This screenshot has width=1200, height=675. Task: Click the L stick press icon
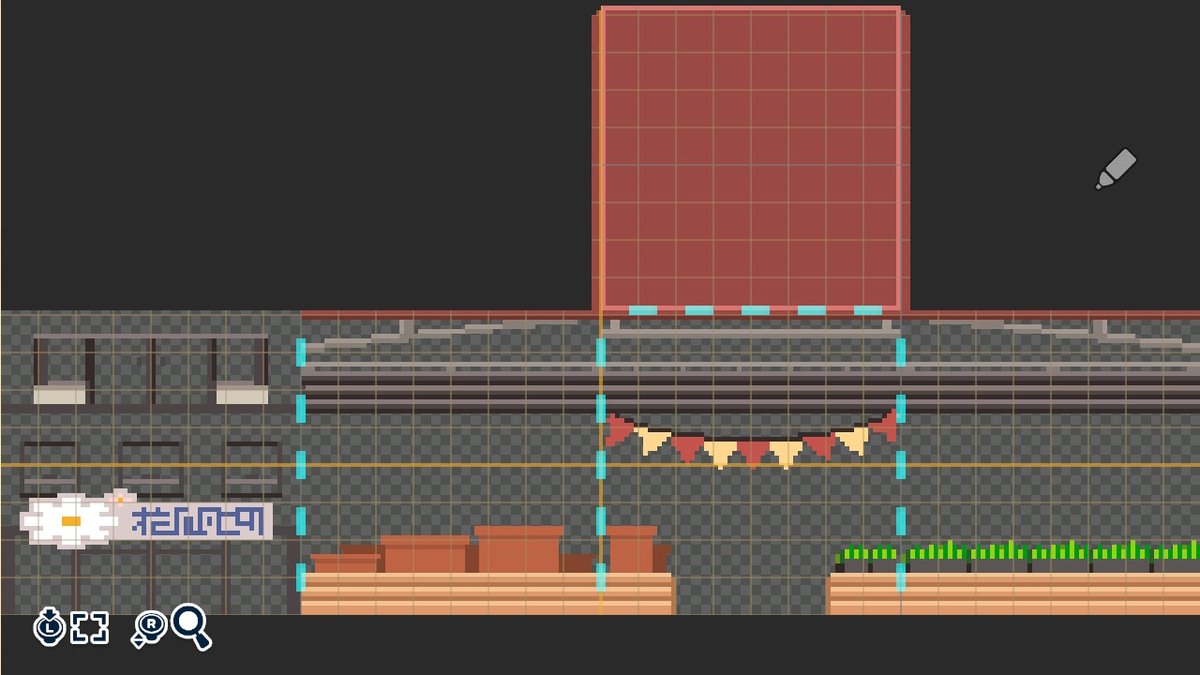coord(49,627)
